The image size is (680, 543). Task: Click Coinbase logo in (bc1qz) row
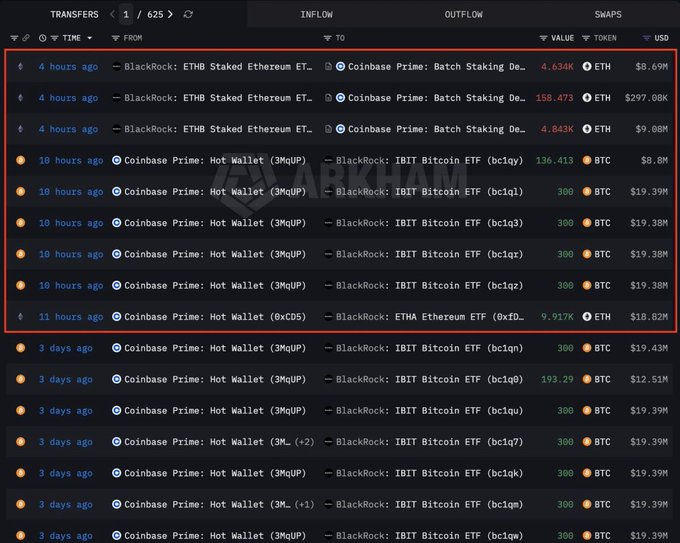click(116, 285)
